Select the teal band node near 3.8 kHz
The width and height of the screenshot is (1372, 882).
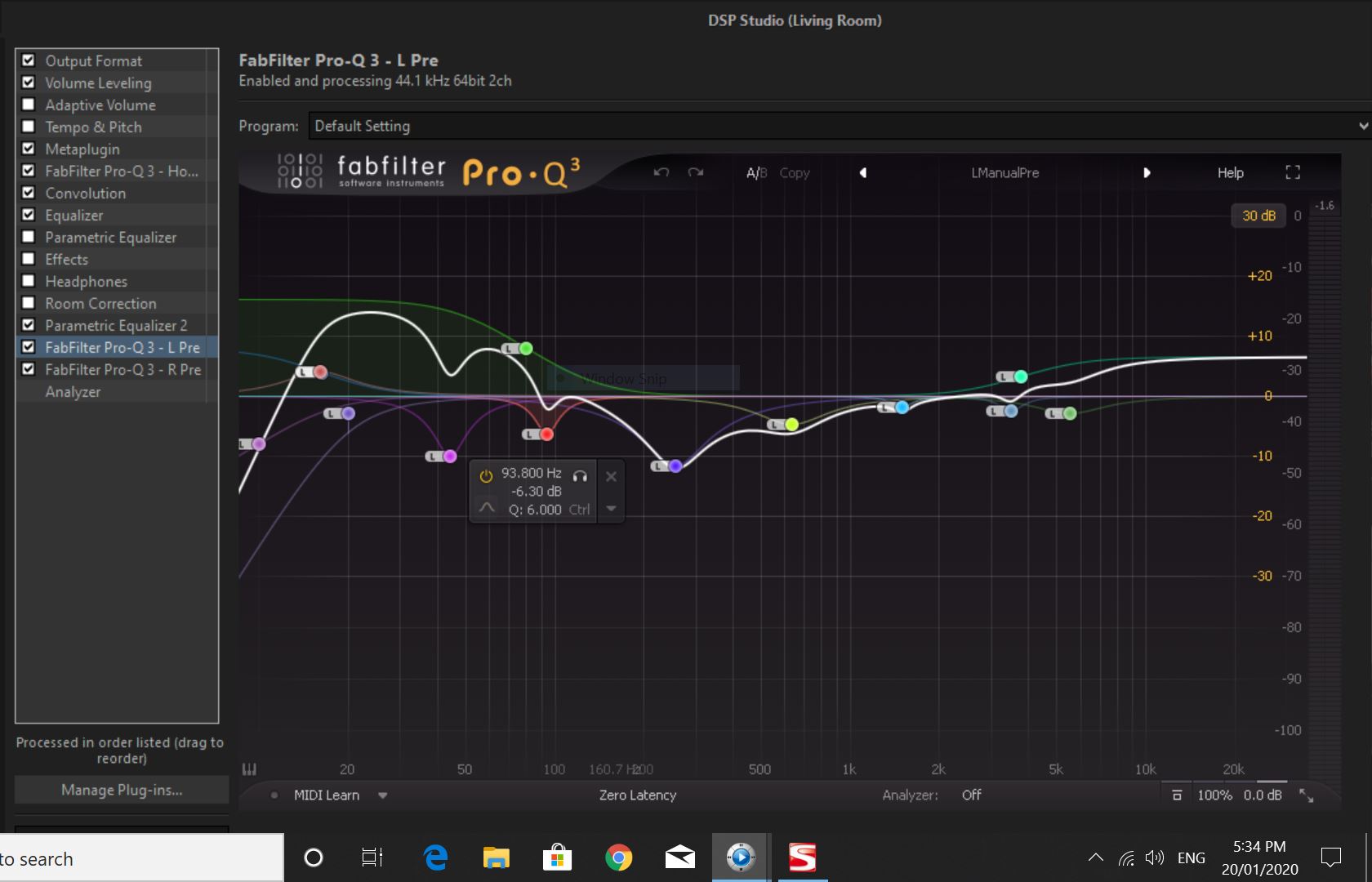[x=1021, y=376]
